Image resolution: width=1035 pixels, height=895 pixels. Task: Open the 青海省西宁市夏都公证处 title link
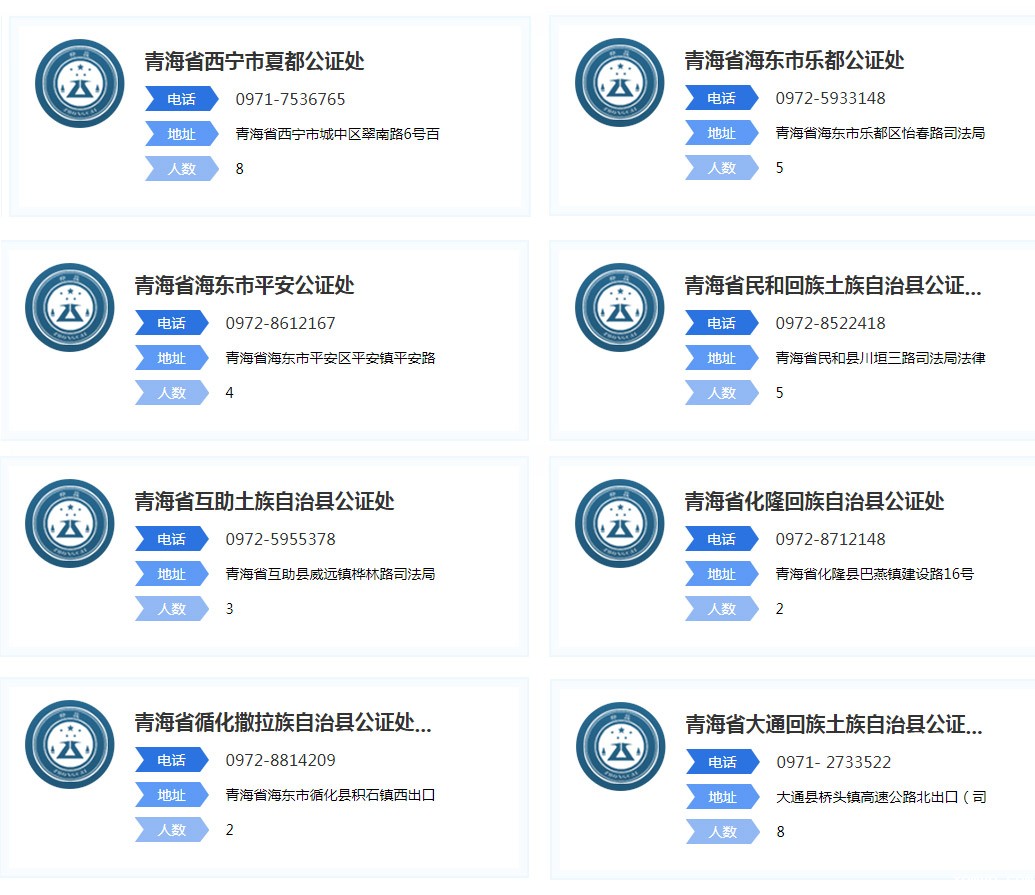coord(254,61)
